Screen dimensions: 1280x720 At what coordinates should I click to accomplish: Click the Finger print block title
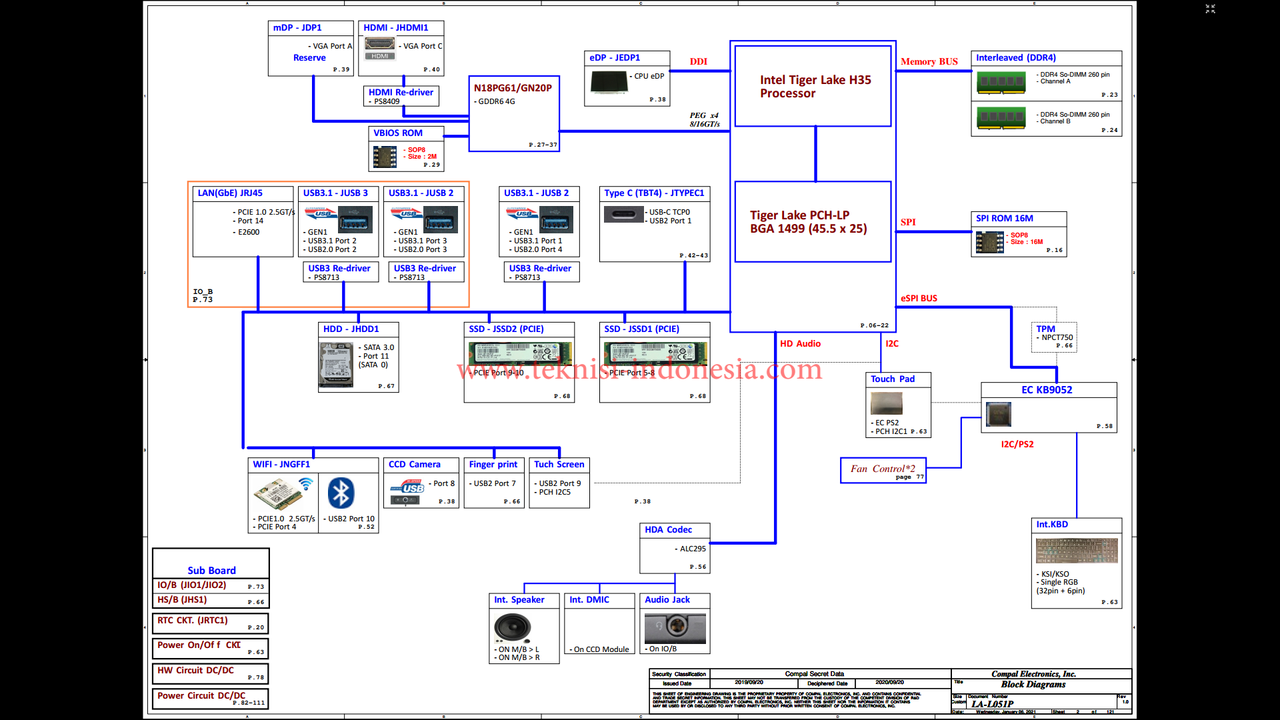pyautogui.click(x=494, y=464)
